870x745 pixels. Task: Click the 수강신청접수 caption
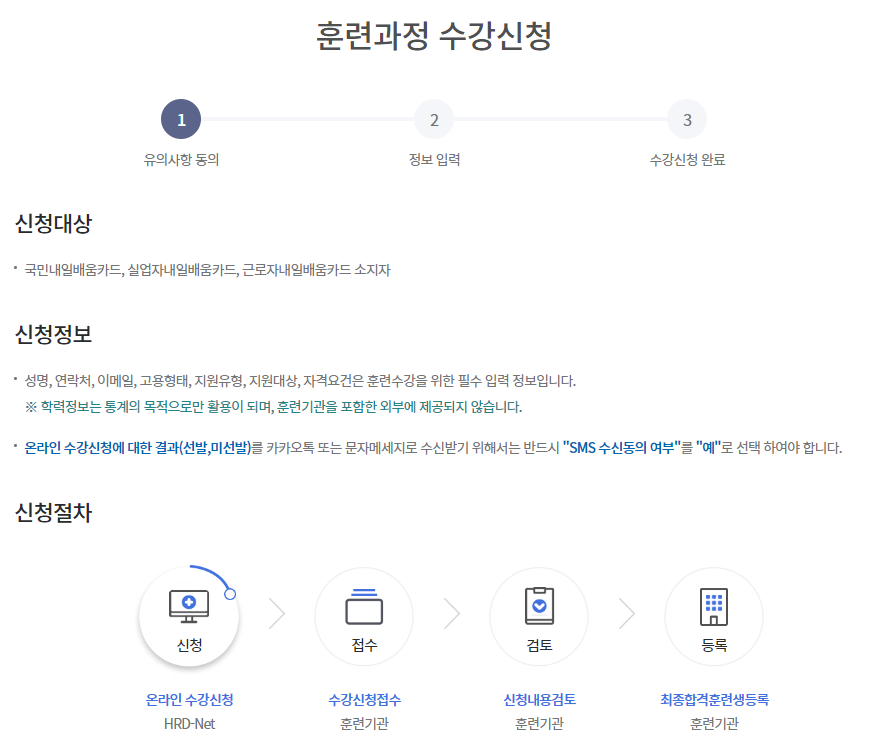[x=365, y=700]
